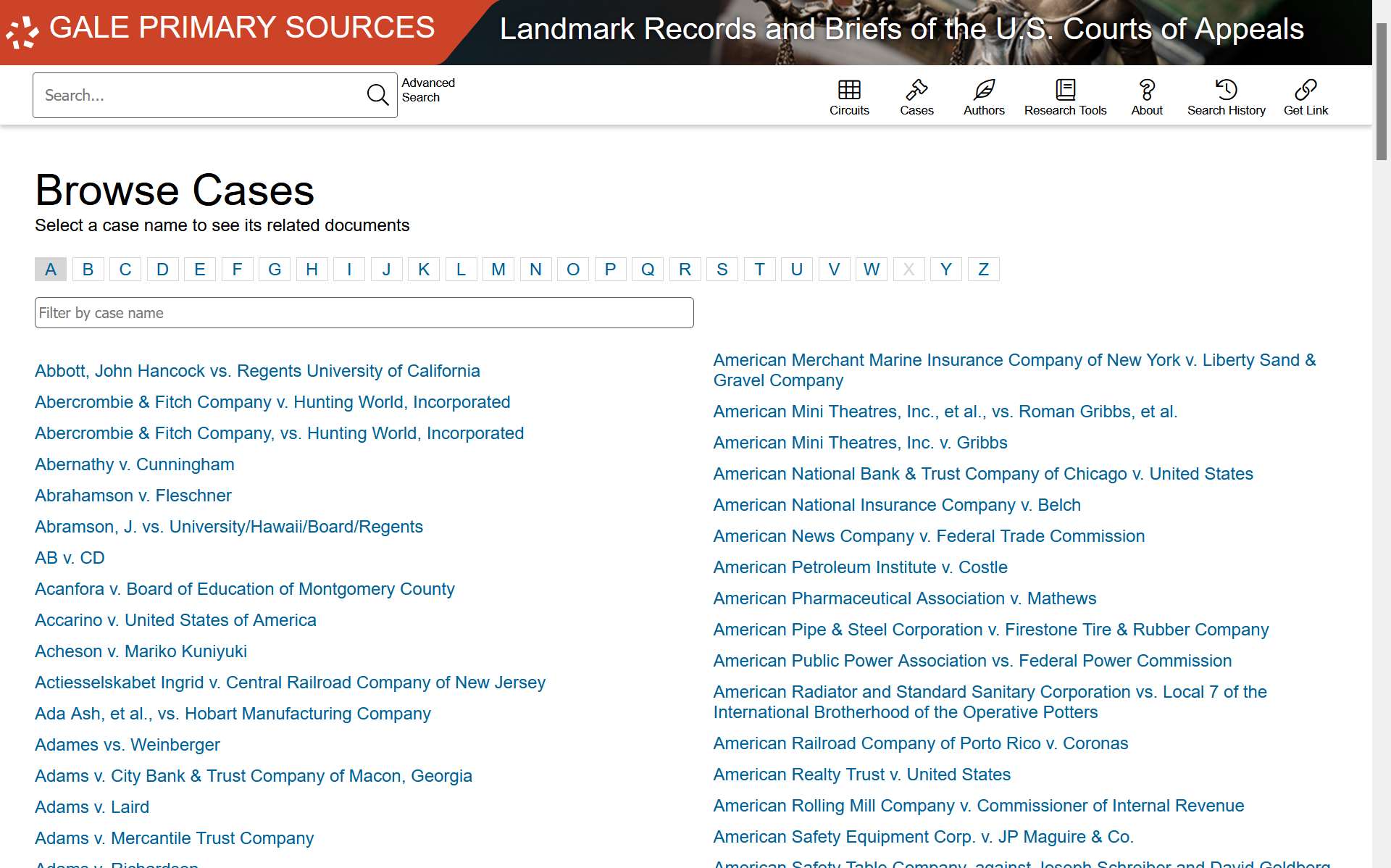This screenshot has width=1391, height=868.
Task: Open Abernathy v. Cunningham case
Action: 135,464
